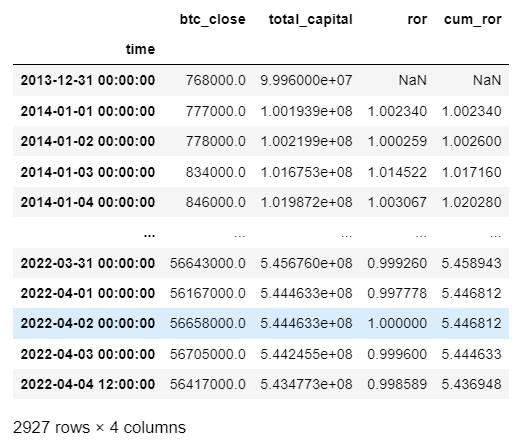Image resolution: width=517 pixels, height=446 pixels.
Task: Click cum_ror 5.446812 in 2022-04-02 row
Action: pyautogui.click(x=471, y=323)
